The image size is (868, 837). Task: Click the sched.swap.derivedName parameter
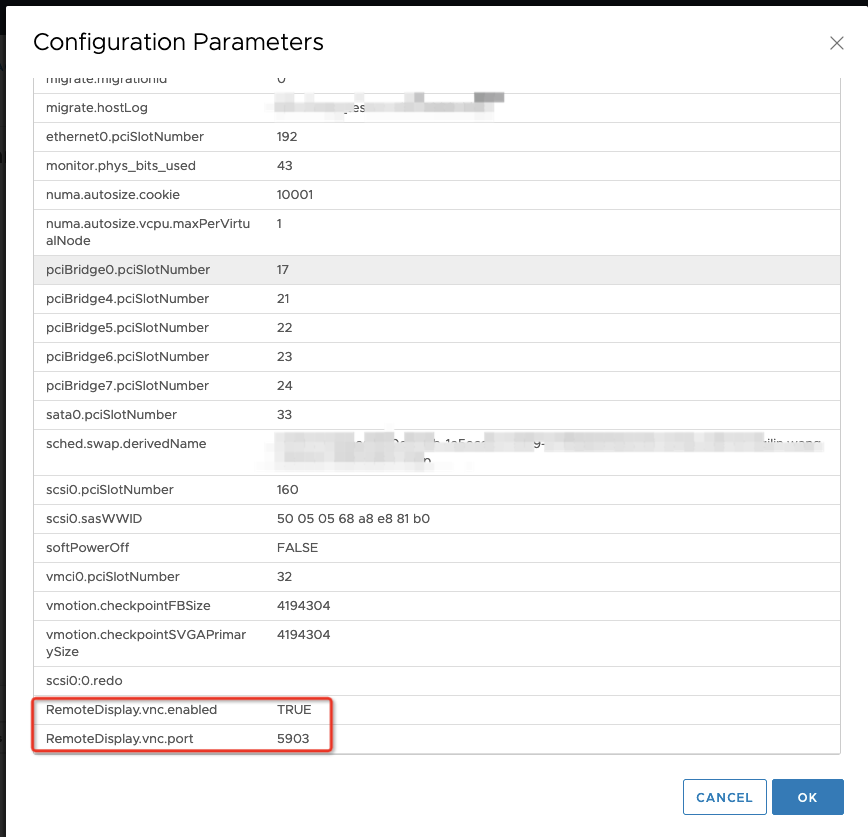pos(125,443)
